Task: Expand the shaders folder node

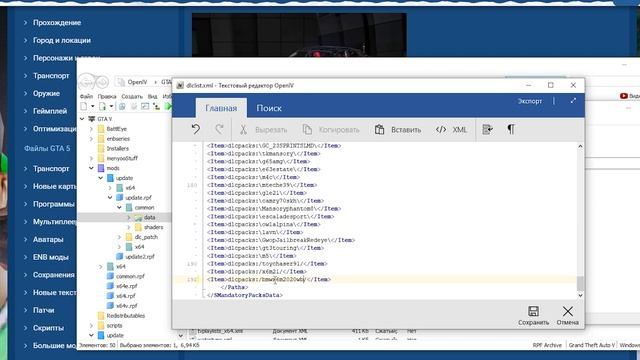Action: (129, 227)
